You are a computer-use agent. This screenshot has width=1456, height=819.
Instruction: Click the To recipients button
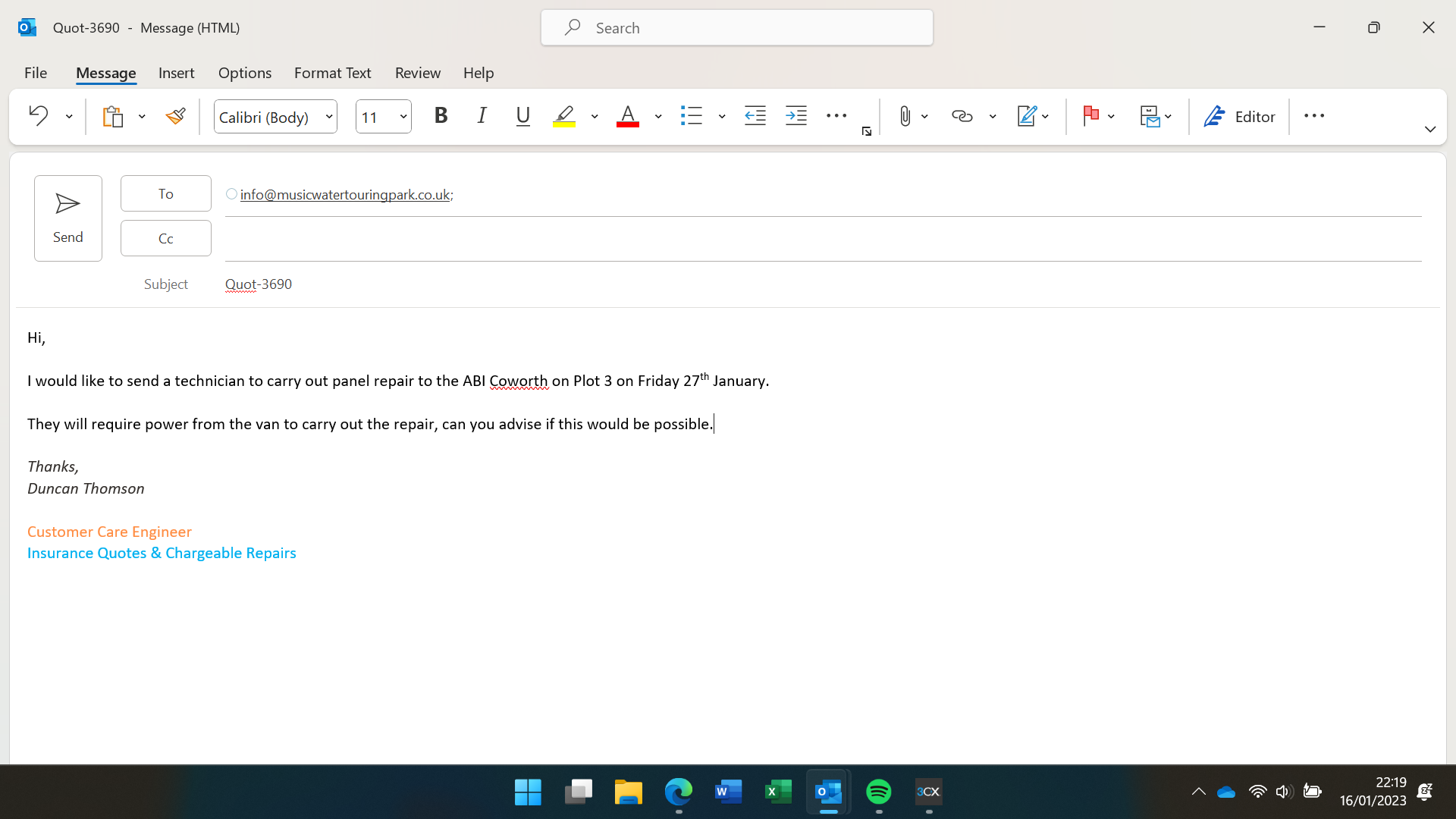click(165, 193)
